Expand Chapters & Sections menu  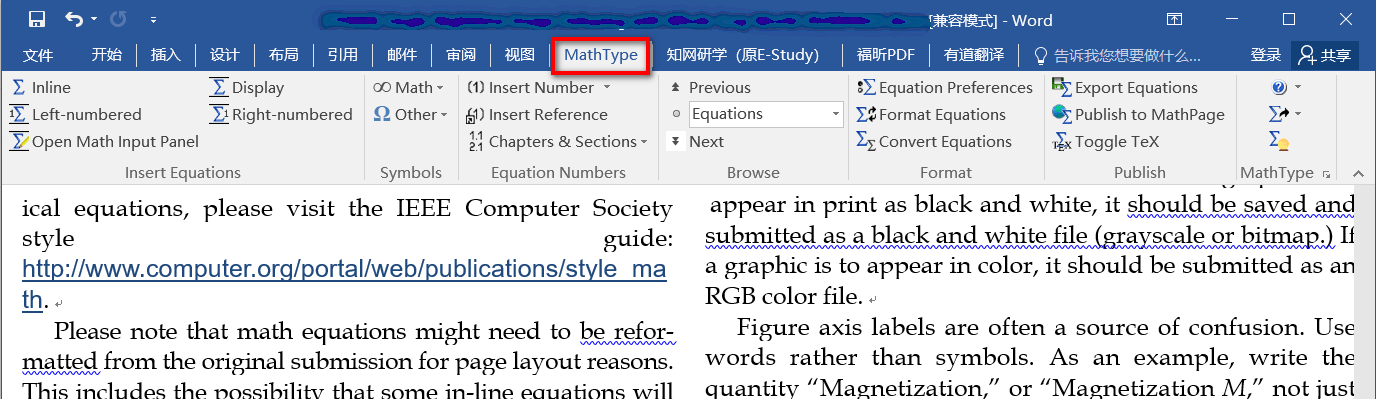click(558, 142)
